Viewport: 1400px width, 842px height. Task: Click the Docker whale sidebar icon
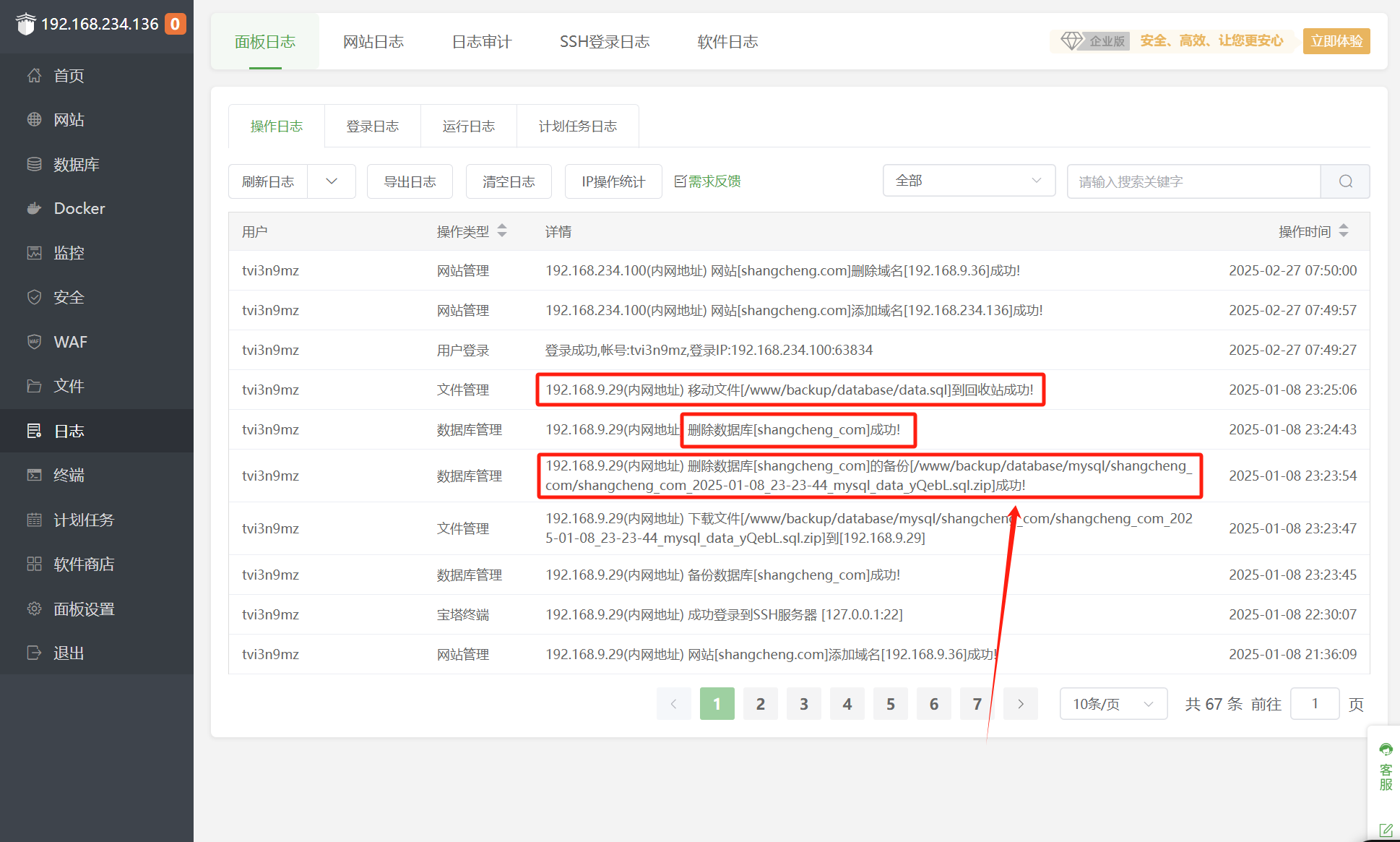[34, 209]
